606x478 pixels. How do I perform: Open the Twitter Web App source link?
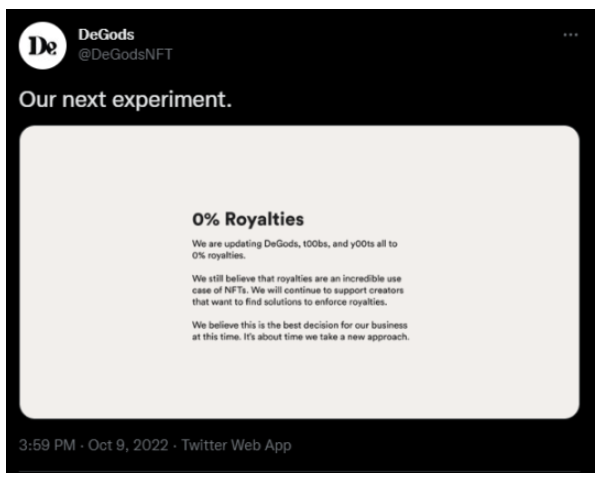(x=236, y=445)
